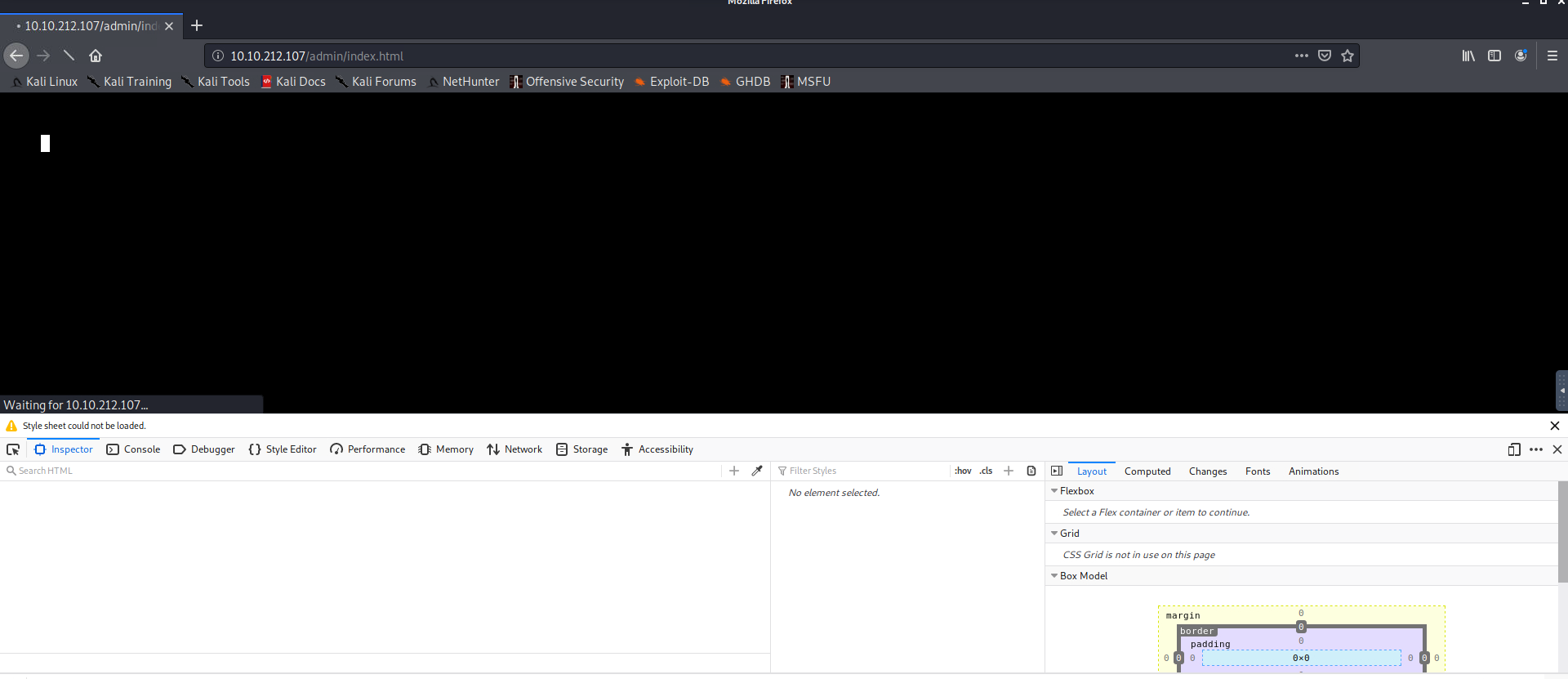Open the Offensive Security bookmark
The image size is (1568, 679).
567,82
